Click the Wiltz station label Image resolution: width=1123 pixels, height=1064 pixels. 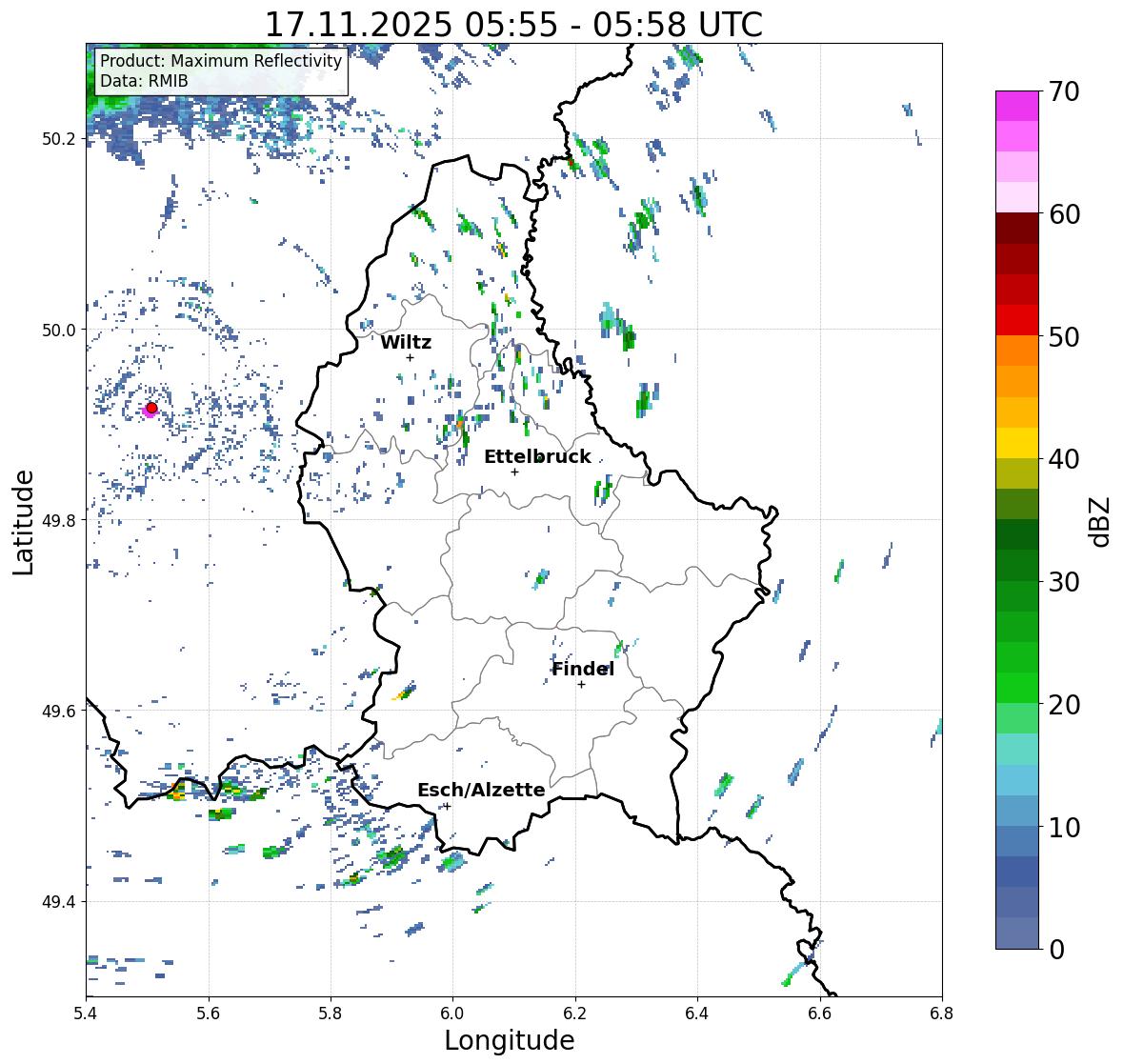tap(406, 342)
